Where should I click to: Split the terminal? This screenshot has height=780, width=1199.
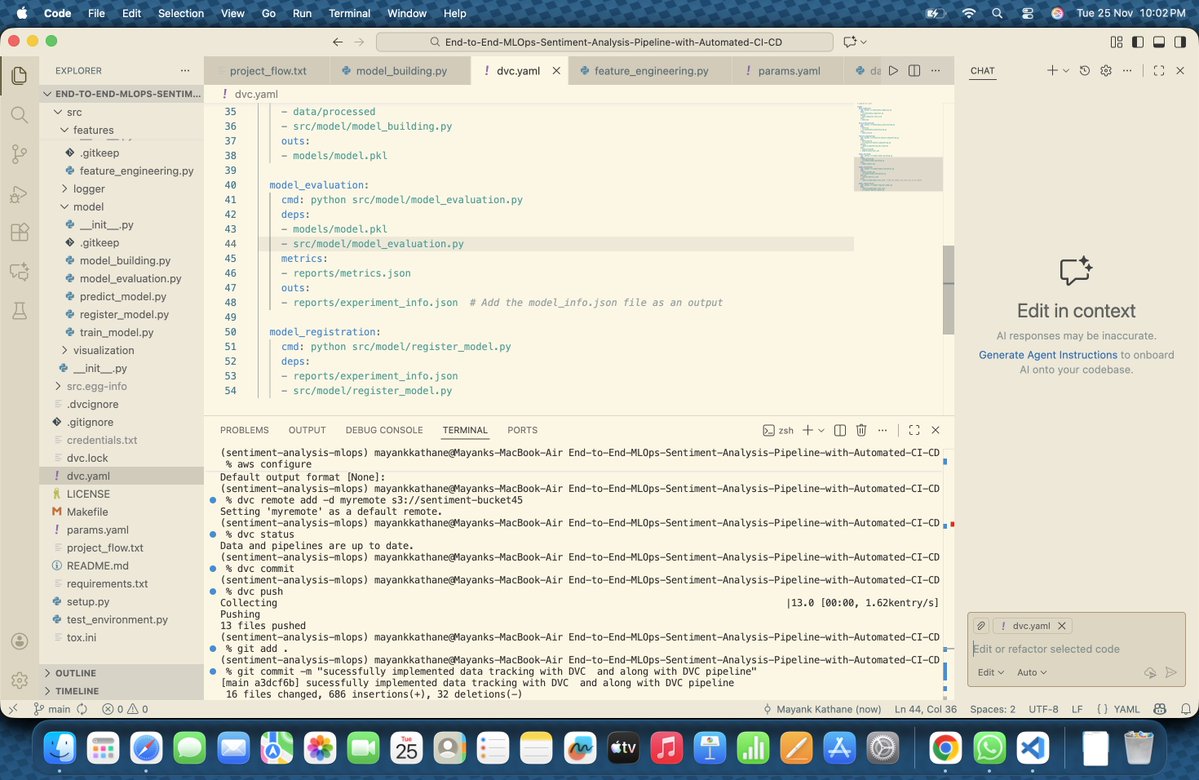pyautogui.click(x=840, y=430)
